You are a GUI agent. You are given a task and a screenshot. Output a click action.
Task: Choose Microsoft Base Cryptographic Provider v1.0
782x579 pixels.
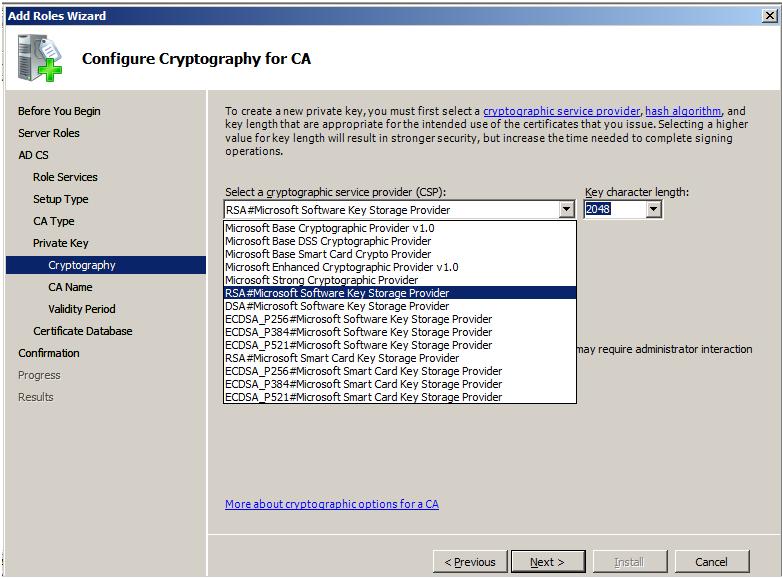(400, 228)
